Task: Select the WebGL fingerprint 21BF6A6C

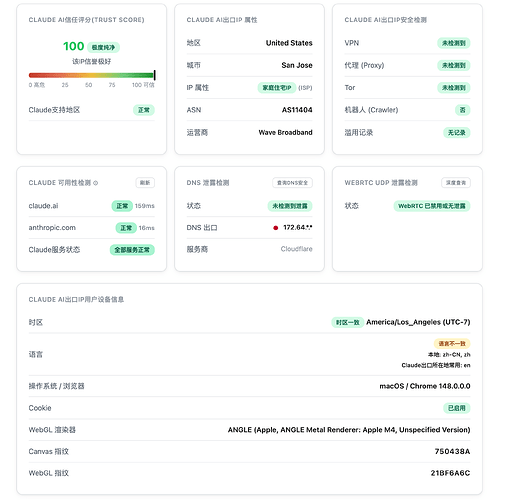Action: pyautogui.click(x=450, y=473)
